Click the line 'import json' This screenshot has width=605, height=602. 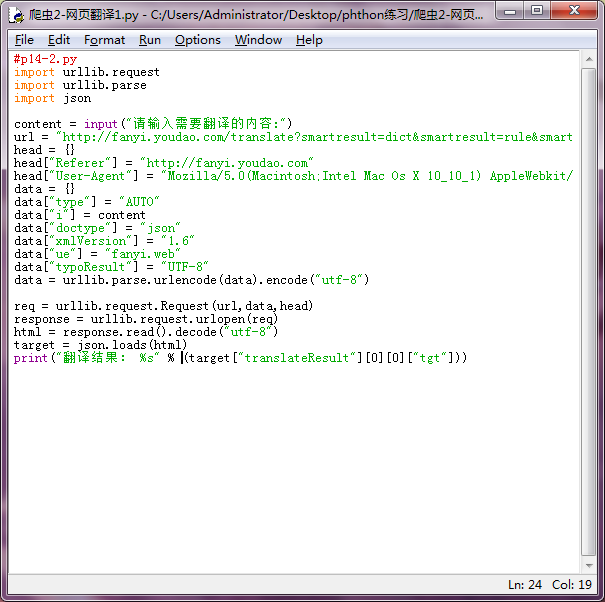[52, 98]
